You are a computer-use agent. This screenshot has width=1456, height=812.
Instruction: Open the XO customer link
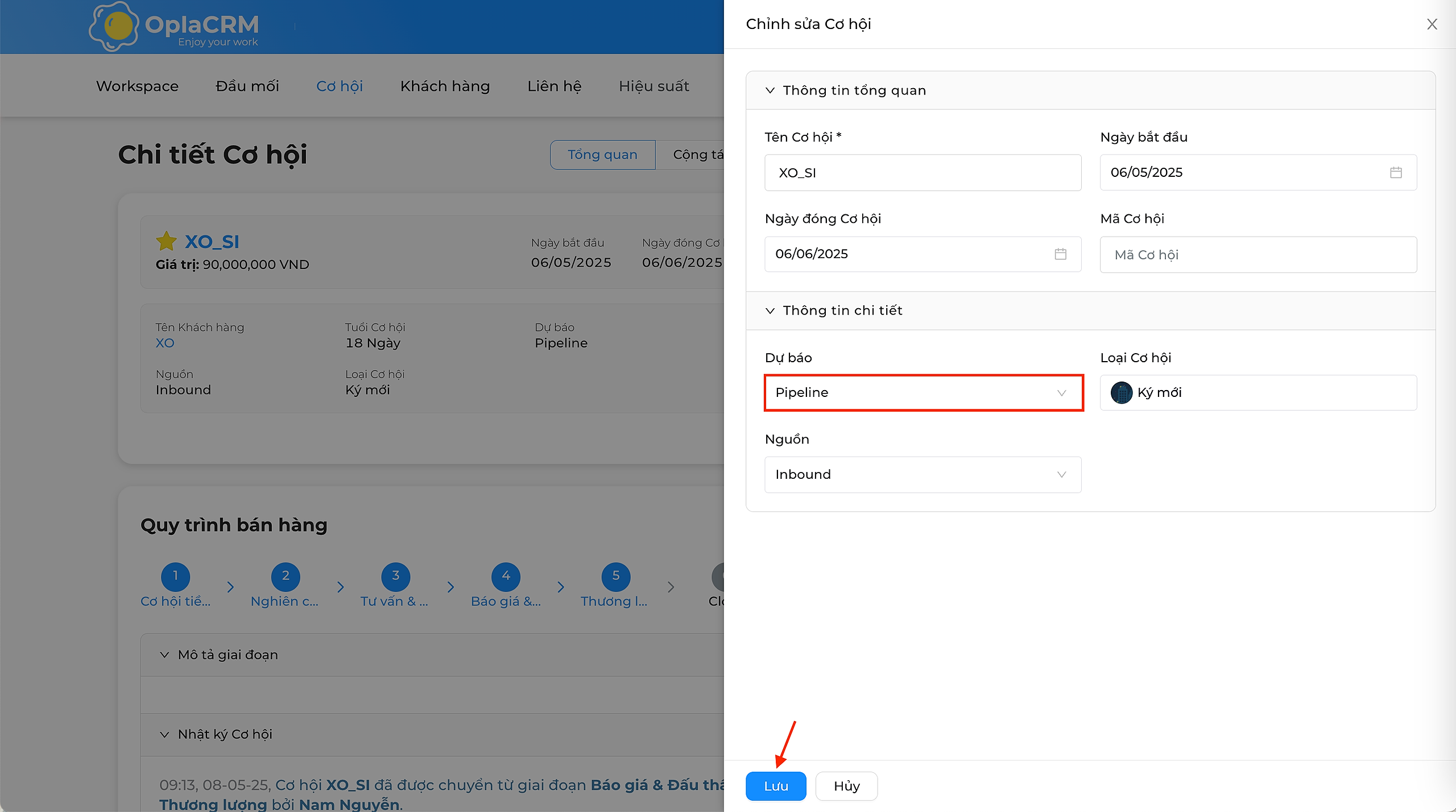tap(165, 343)
